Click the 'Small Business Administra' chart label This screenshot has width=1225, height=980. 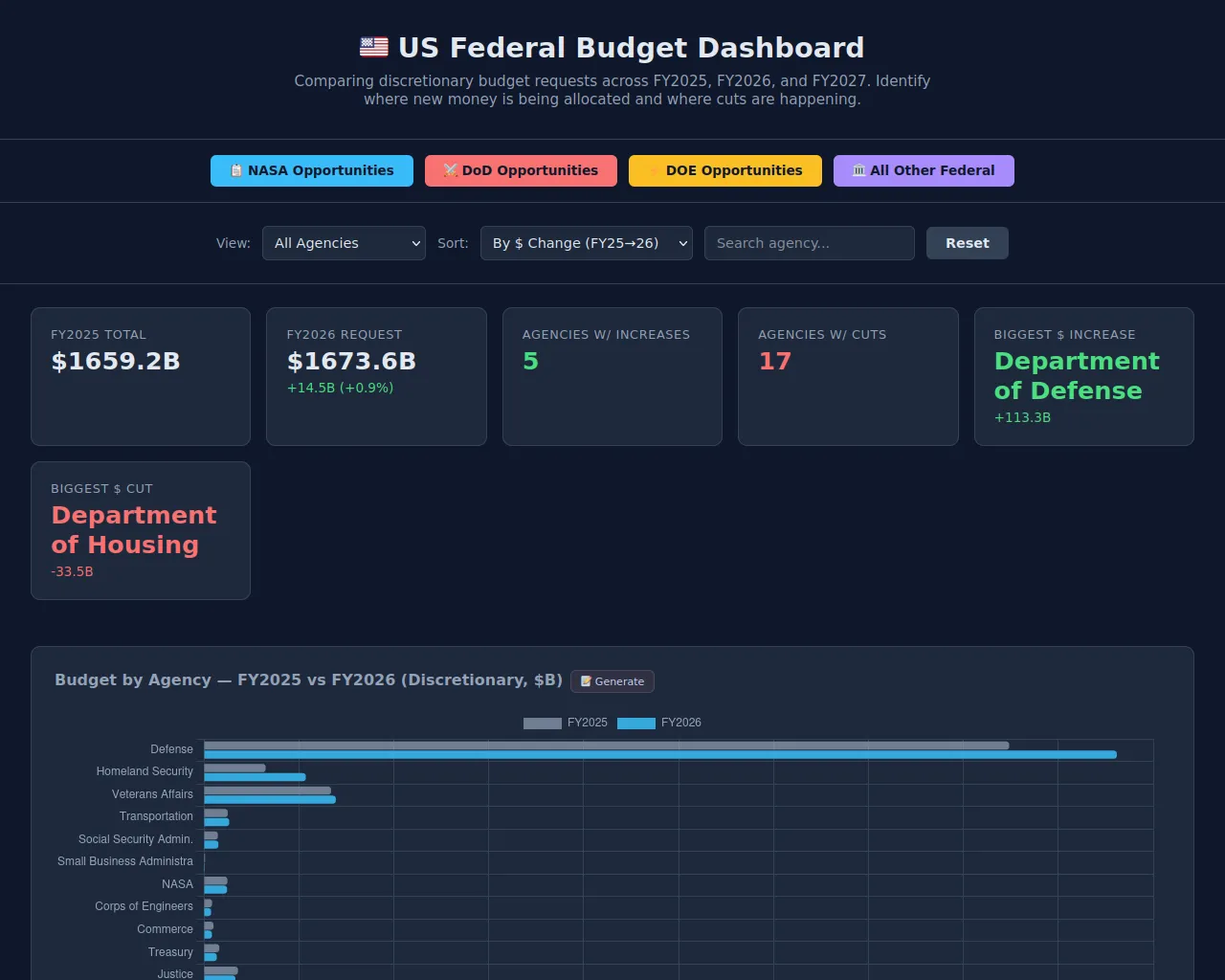click(125, 861)
